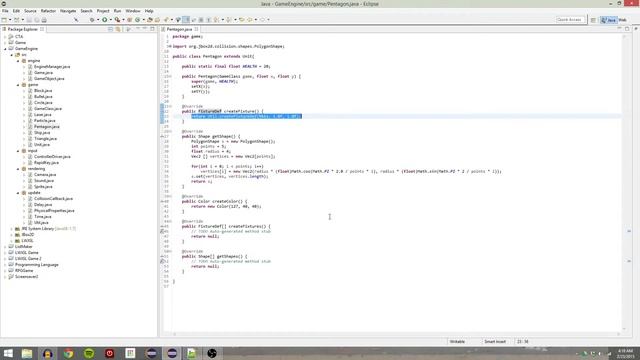640x360 pixels.
Task: Open the Debug dropdown arrow in toolbar
Action: pyautogui.click(x=98, y=20)
